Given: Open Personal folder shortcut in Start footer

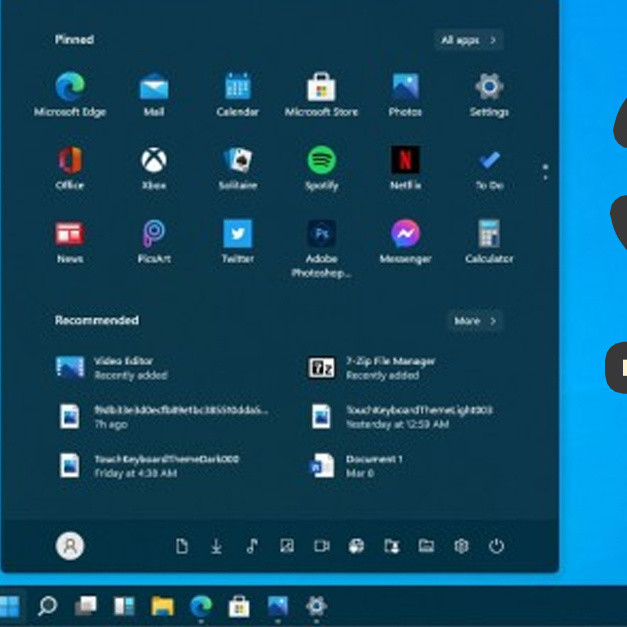Looking at the screenshot, I should click(391, 546).
